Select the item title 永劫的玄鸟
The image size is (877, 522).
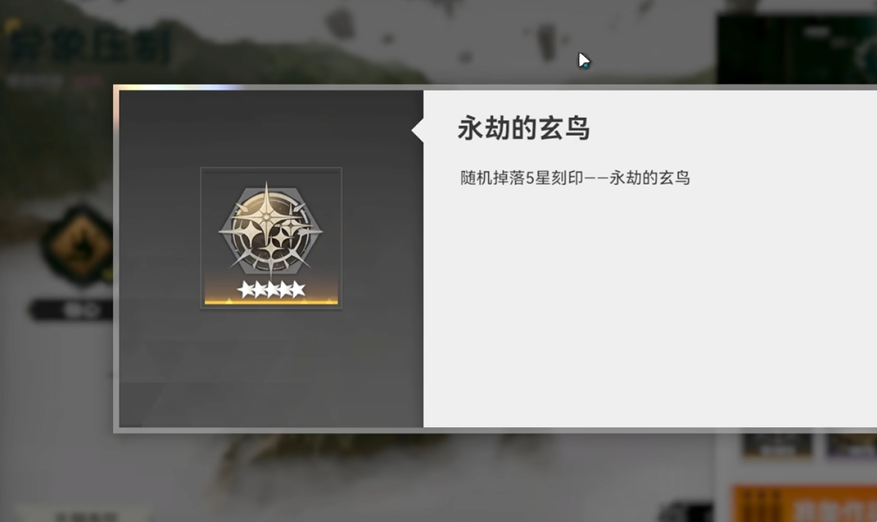(524, 128)
